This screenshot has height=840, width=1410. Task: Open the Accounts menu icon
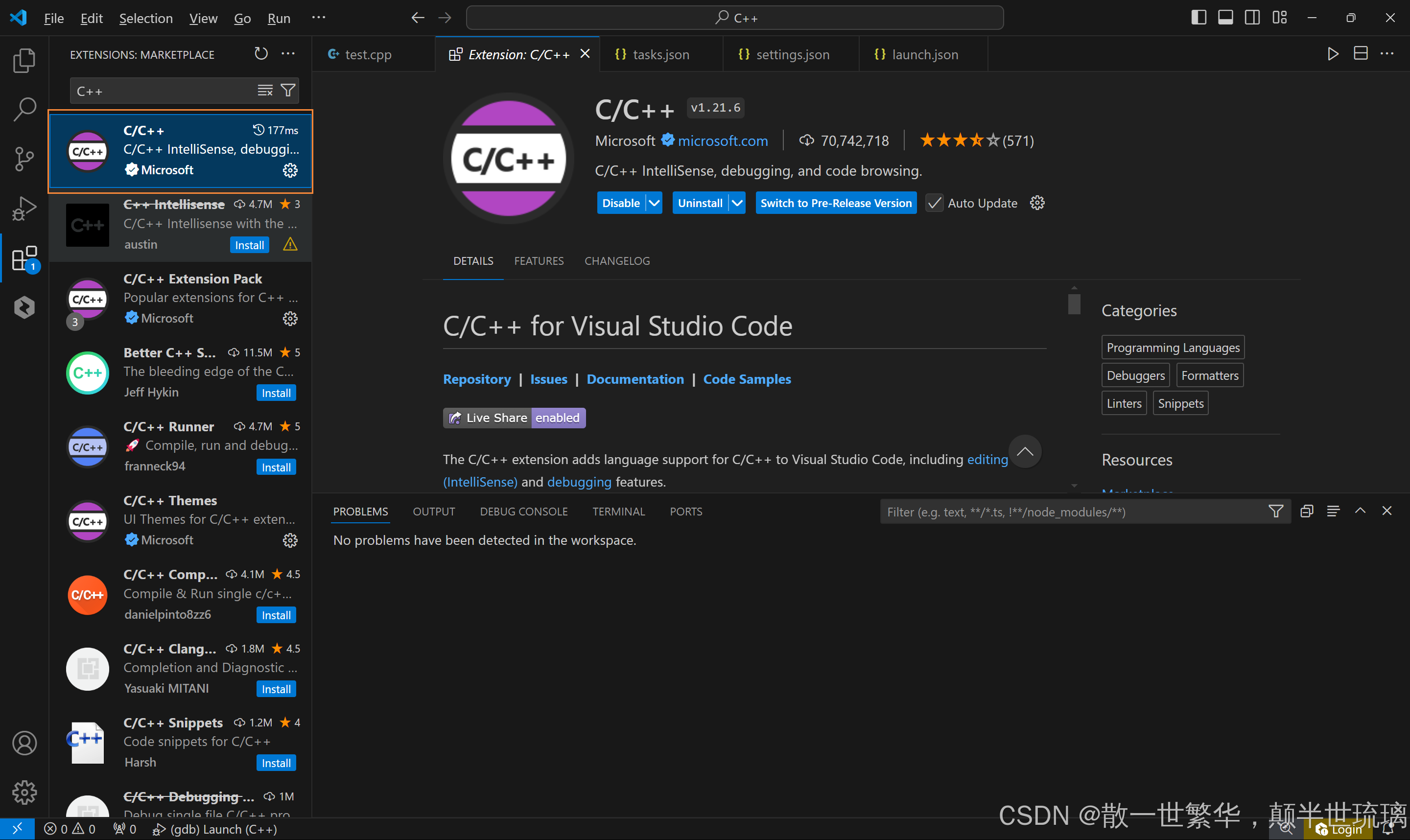24,743
